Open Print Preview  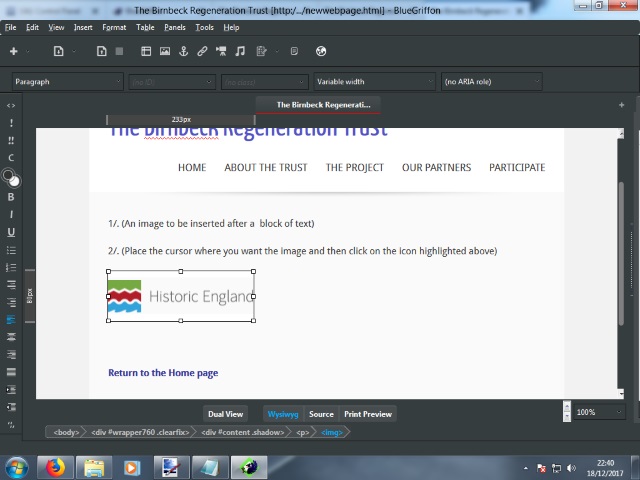368,414
